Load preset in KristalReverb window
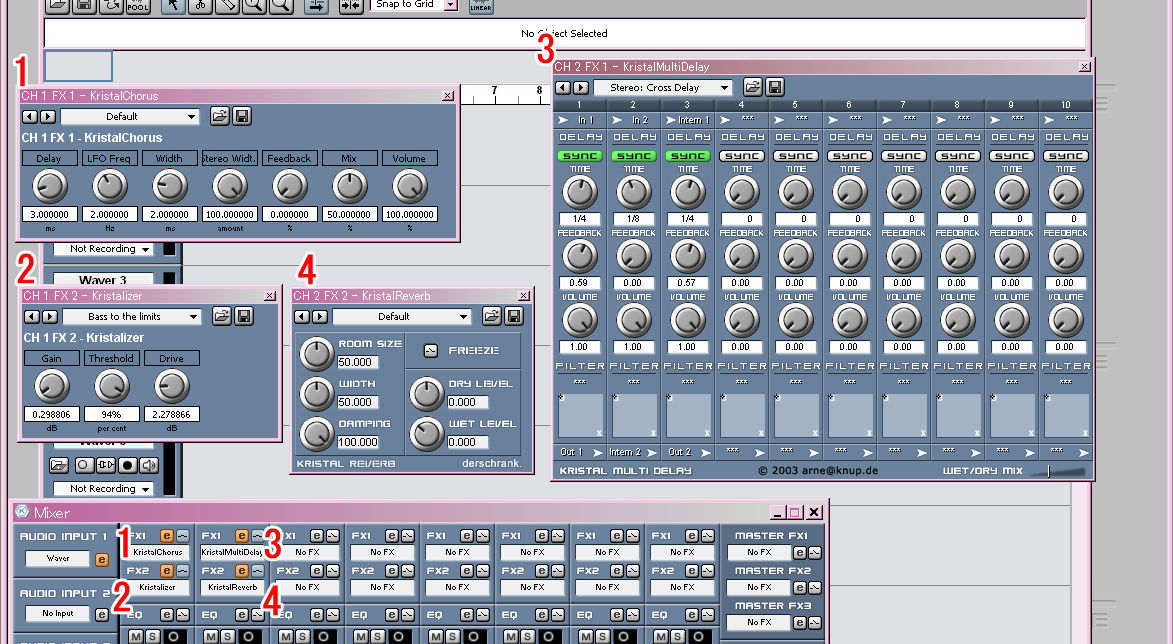This screenshot has width=1173, height=644. pos(491,316)
